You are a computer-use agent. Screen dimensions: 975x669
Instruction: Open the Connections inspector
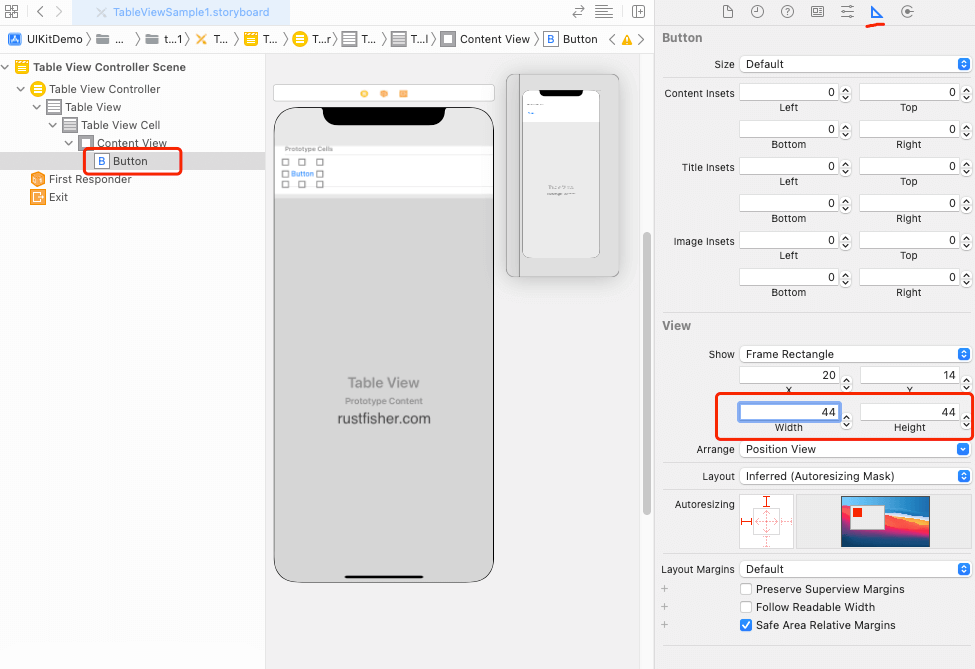click(x=907, y=12)
